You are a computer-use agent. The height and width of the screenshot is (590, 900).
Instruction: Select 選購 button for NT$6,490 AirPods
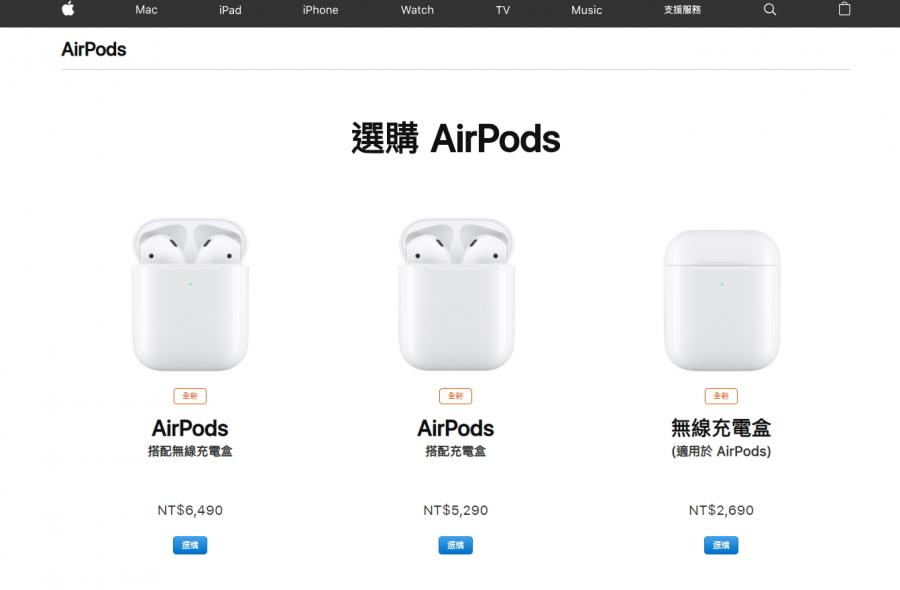click(x=190, y=545)
